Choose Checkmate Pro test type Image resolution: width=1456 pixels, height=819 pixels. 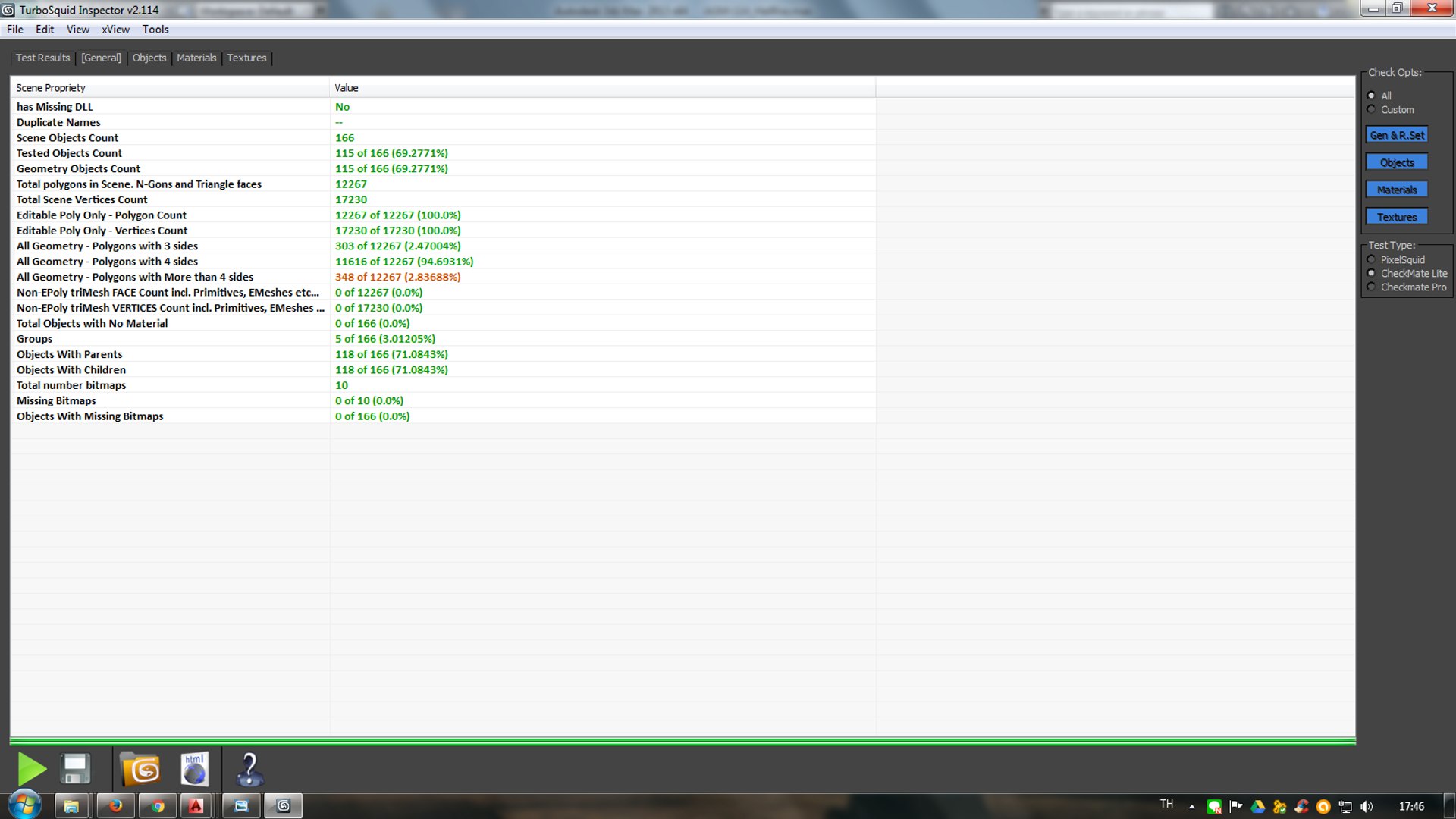[x=1371, y=287]
